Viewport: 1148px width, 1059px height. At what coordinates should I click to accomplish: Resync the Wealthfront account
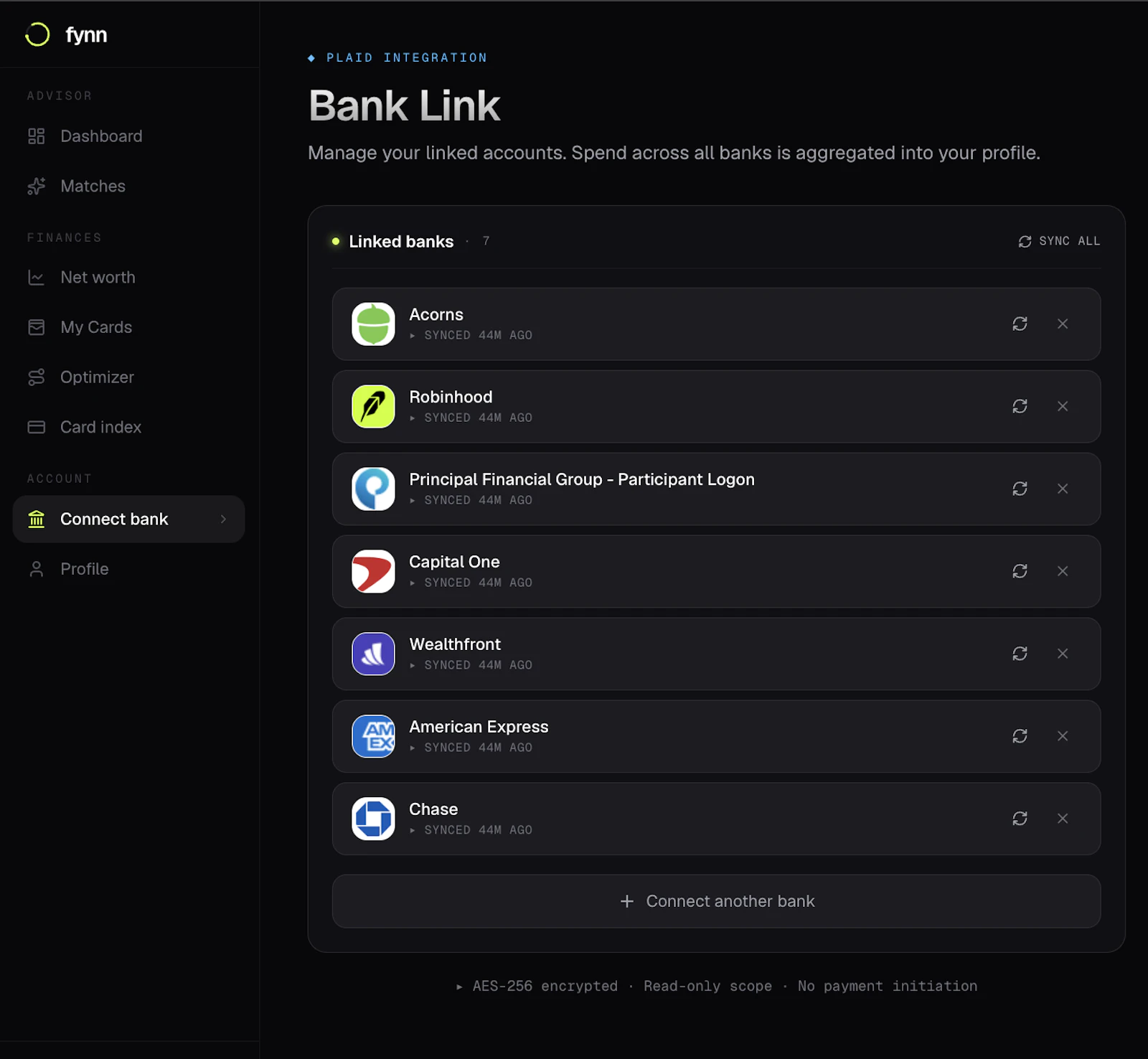1020,654
